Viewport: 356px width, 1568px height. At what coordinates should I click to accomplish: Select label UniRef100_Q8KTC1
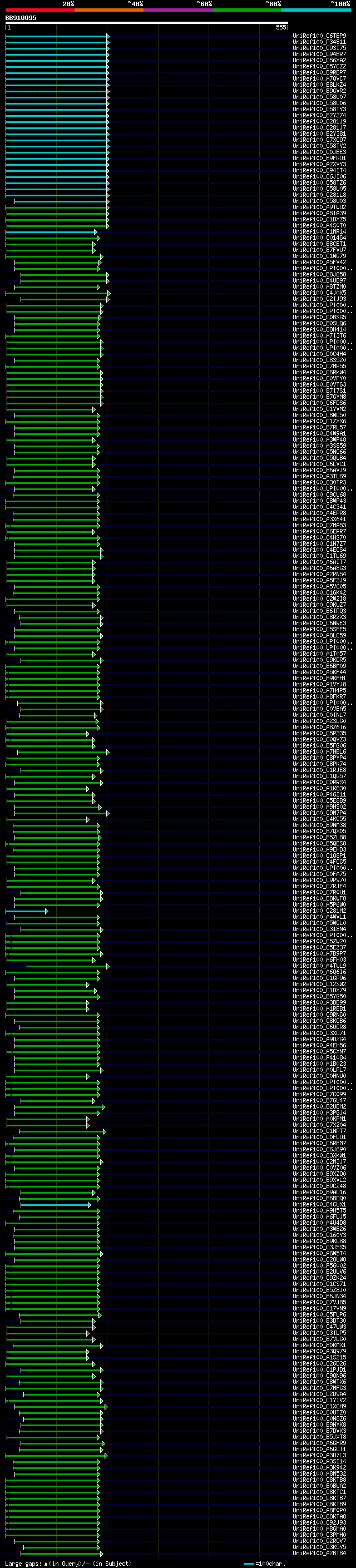click(319, 1492)
